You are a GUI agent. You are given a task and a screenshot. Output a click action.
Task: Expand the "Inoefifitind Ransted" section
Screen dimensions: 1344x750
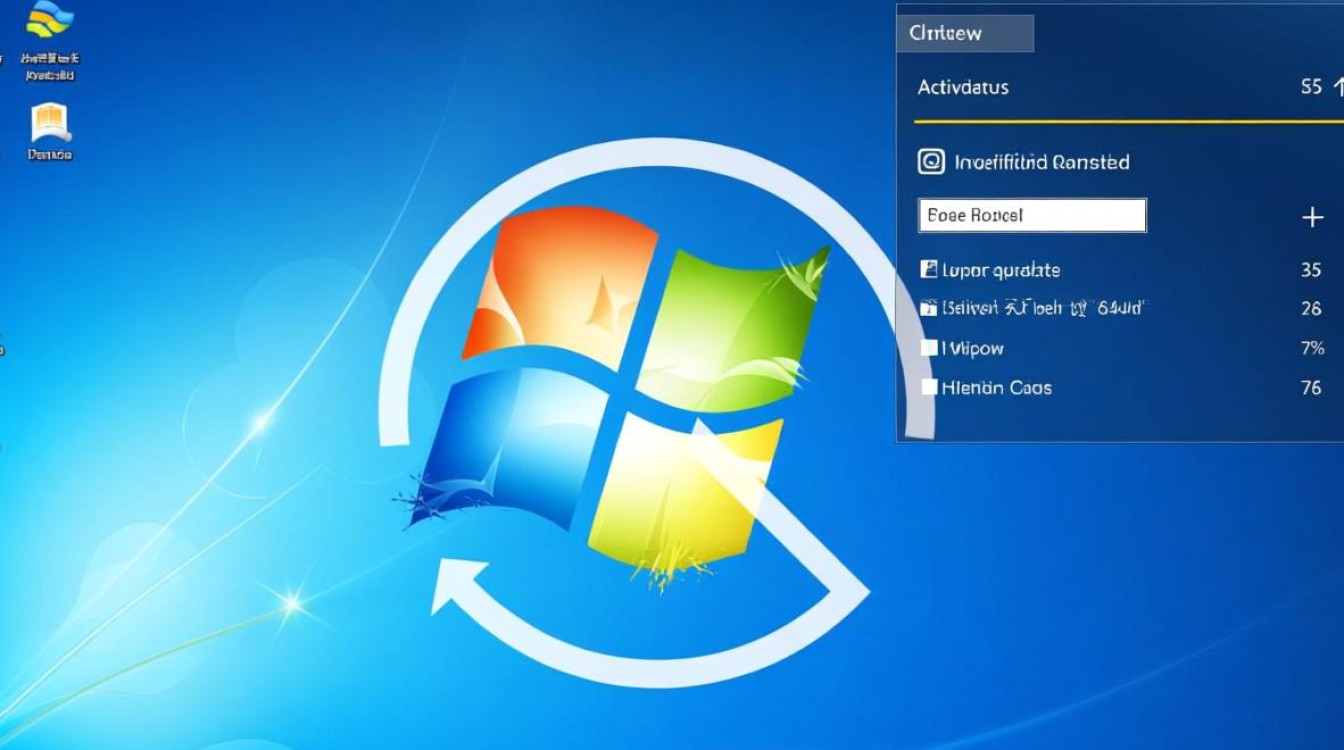pos(1040,162)
